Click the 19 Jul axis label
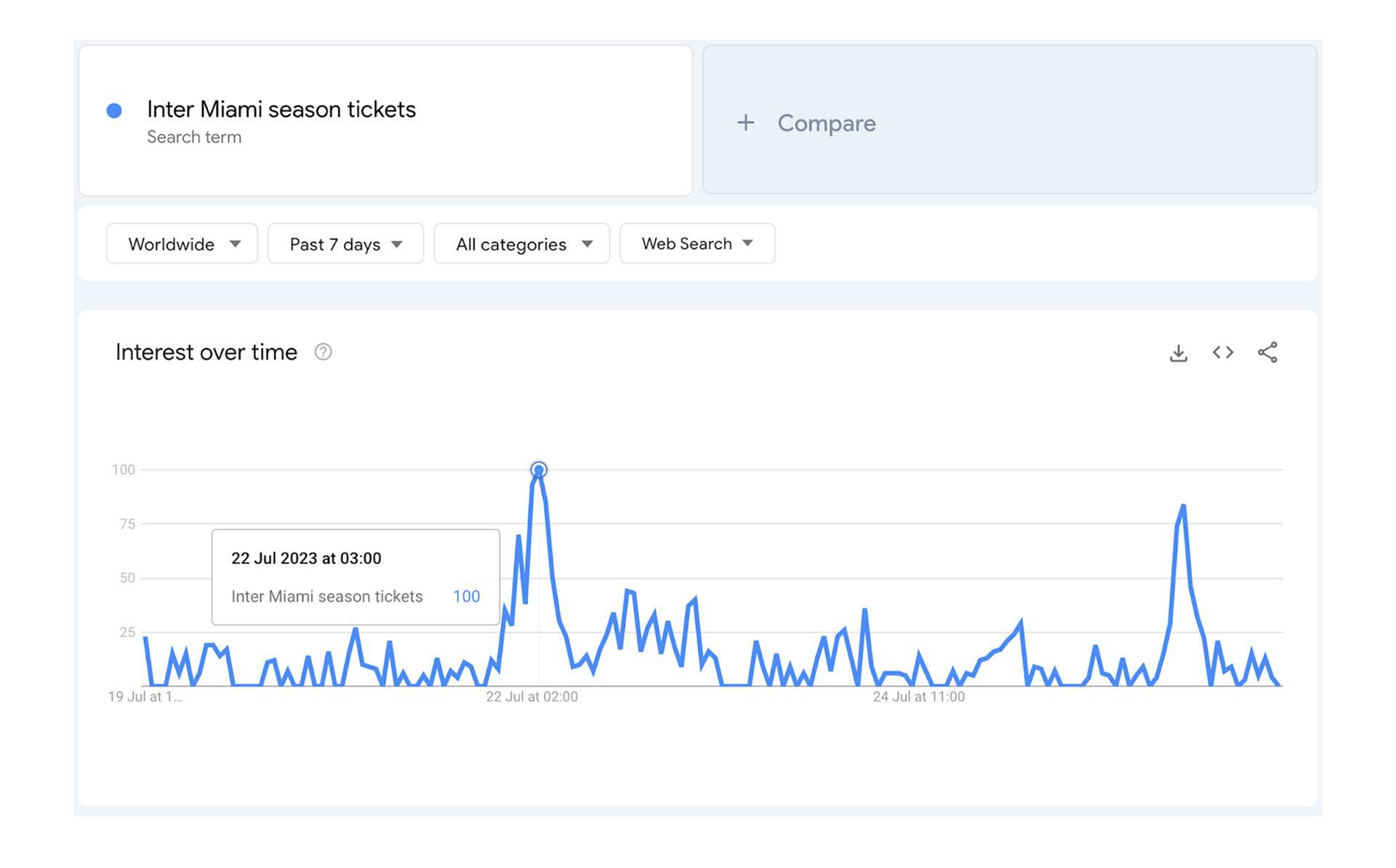Image resolution: width=1396 pixels, height=868 pixels. (145, 696)
